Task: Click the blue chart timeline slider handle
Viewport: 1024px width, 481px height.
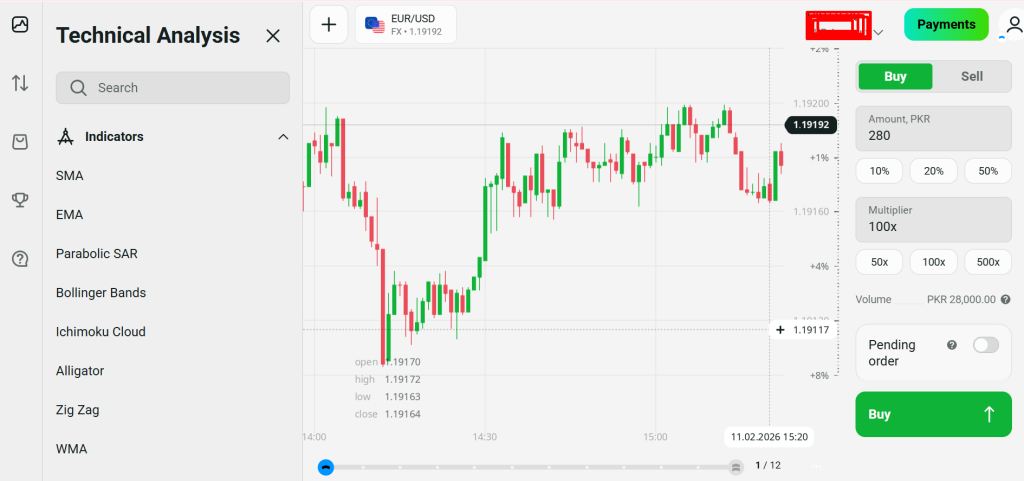Action: click(325, 466)
